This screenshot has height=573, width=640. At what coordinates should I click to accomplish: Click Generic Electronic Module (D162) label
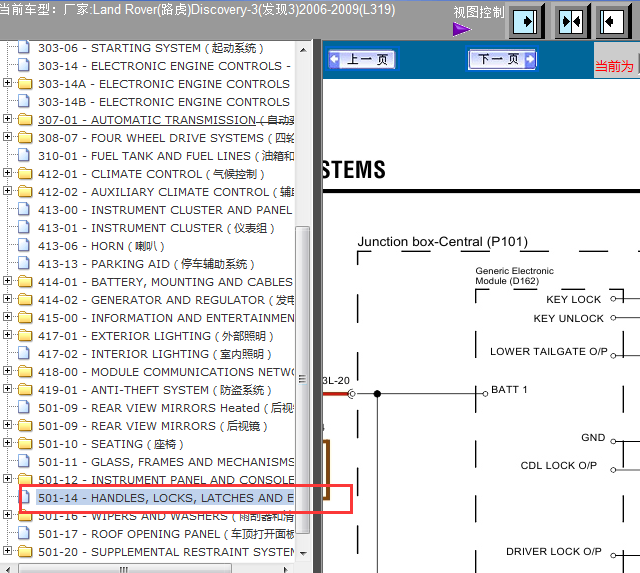514,276
